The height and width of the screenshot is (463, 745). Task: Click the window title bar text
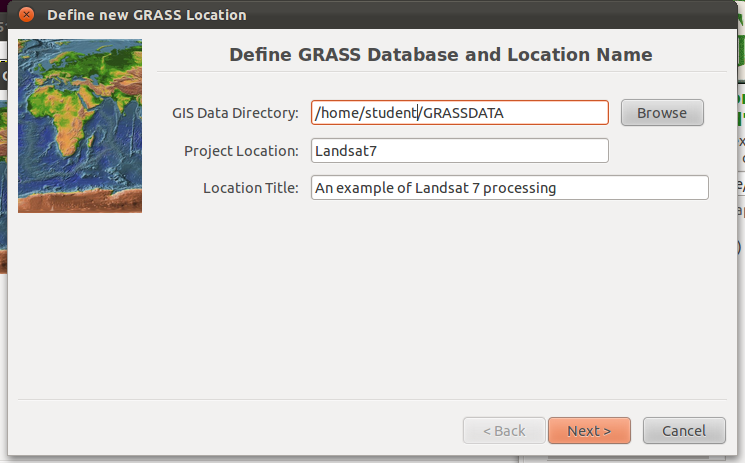[x=147, y=15]
